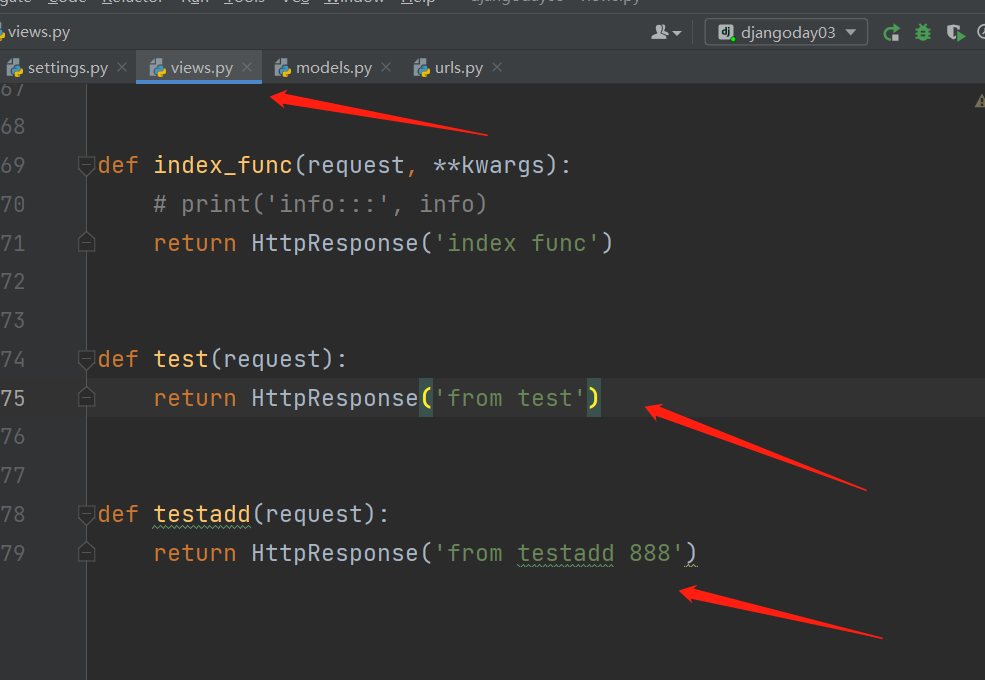Click the warning indicator at editor top right

click(980, 101)
